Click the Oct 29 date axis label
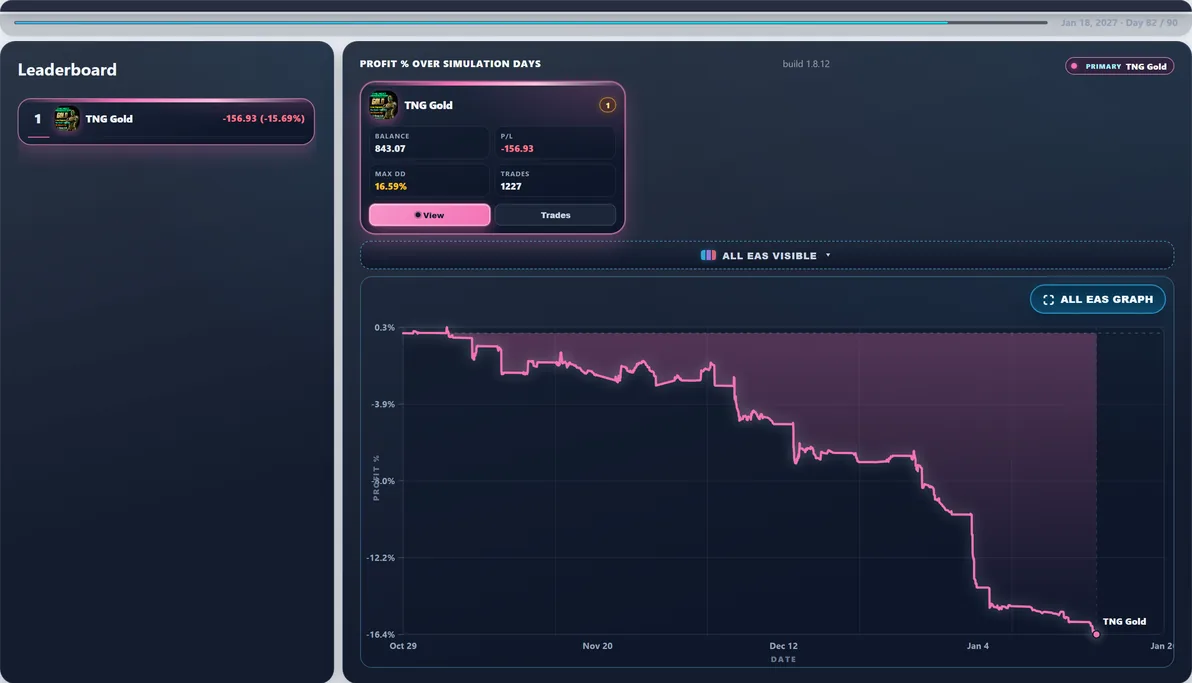 [x=403, y=646]
